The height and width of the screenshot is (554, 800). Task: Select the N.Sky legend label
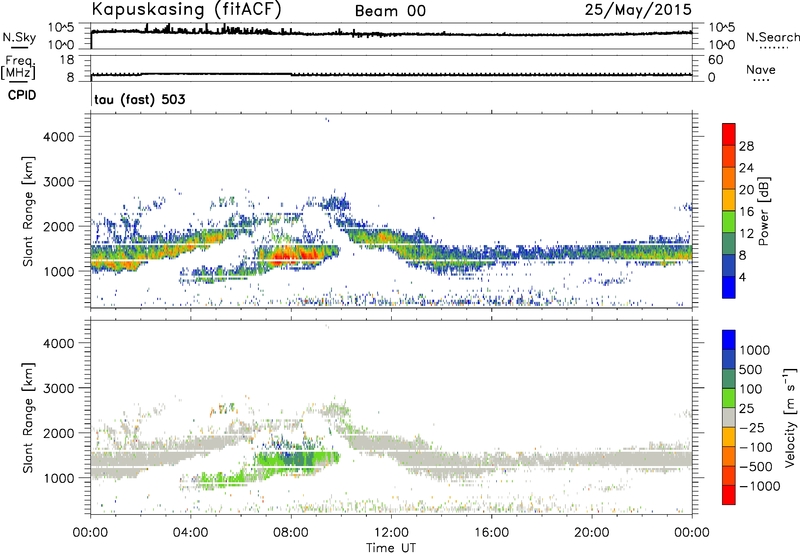click(19, 37)
